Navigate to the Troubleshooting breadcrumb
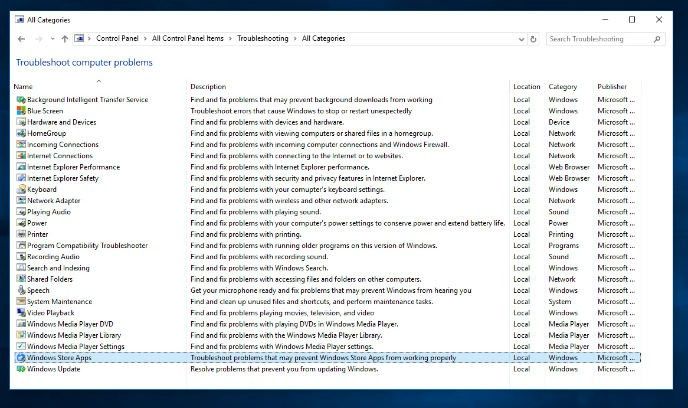Image resolution: width=688 pixels, height=408 pixels. tap(262, 39)
